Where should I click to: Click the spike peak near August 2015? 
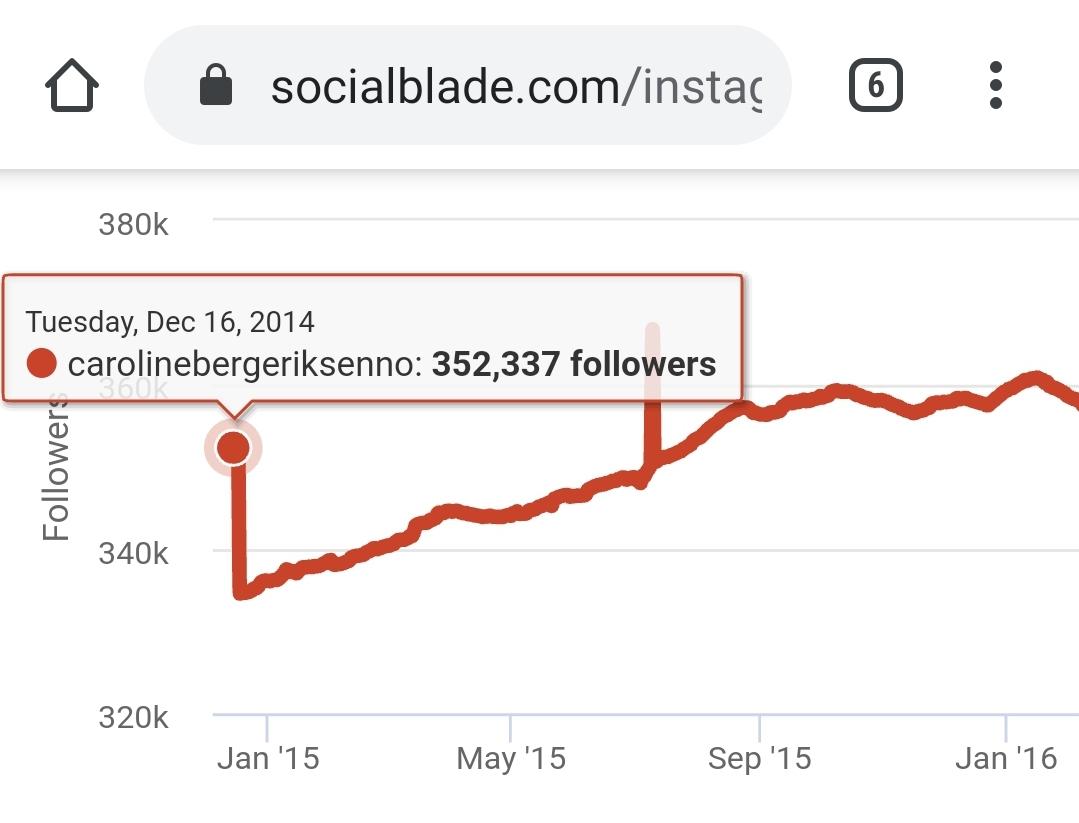pyautogui.click(x=652, y=328)
